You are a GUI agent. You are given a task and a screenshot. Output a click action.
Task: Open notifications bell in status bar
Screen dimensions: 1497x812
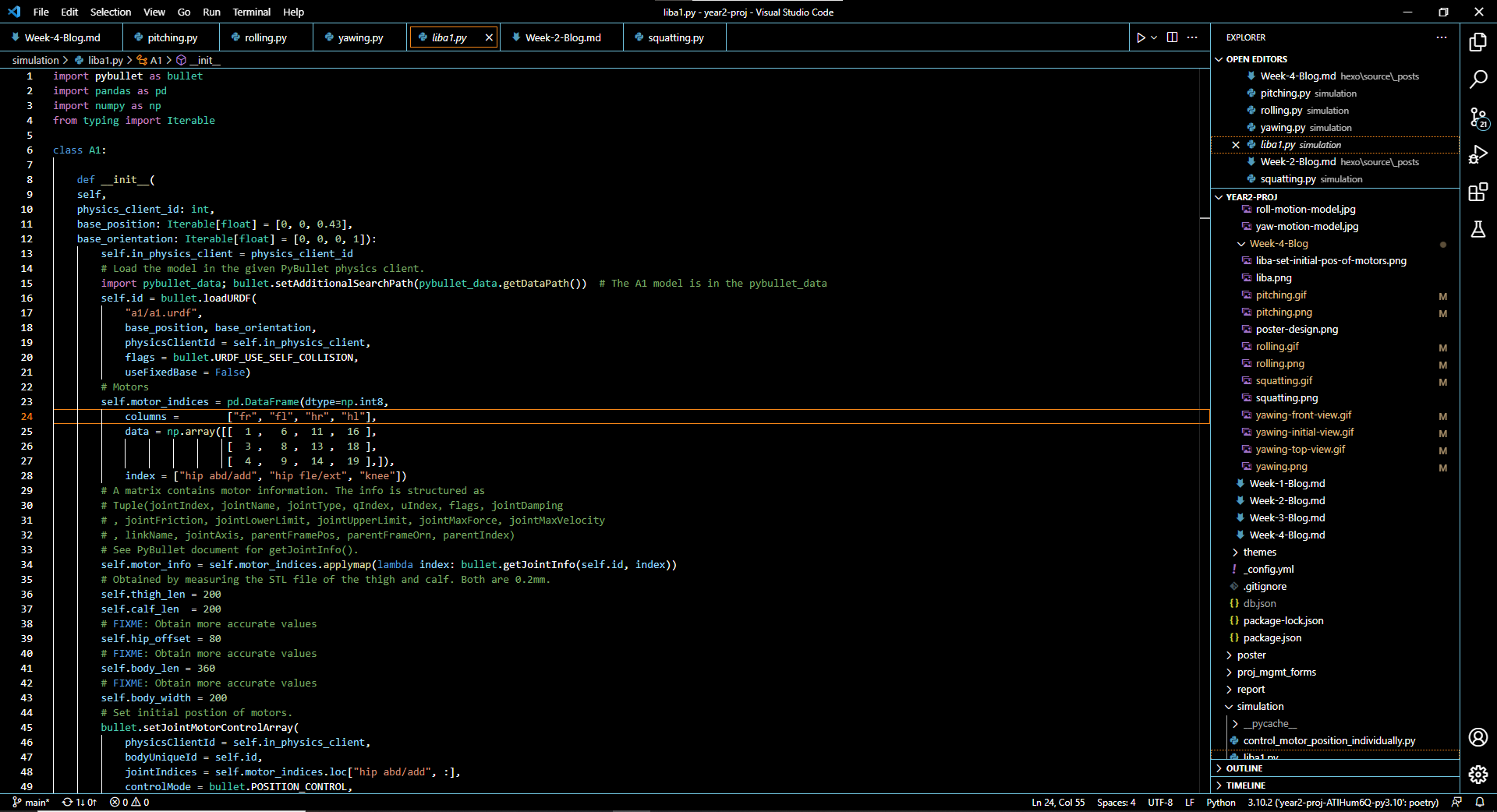coord(1479,802)
